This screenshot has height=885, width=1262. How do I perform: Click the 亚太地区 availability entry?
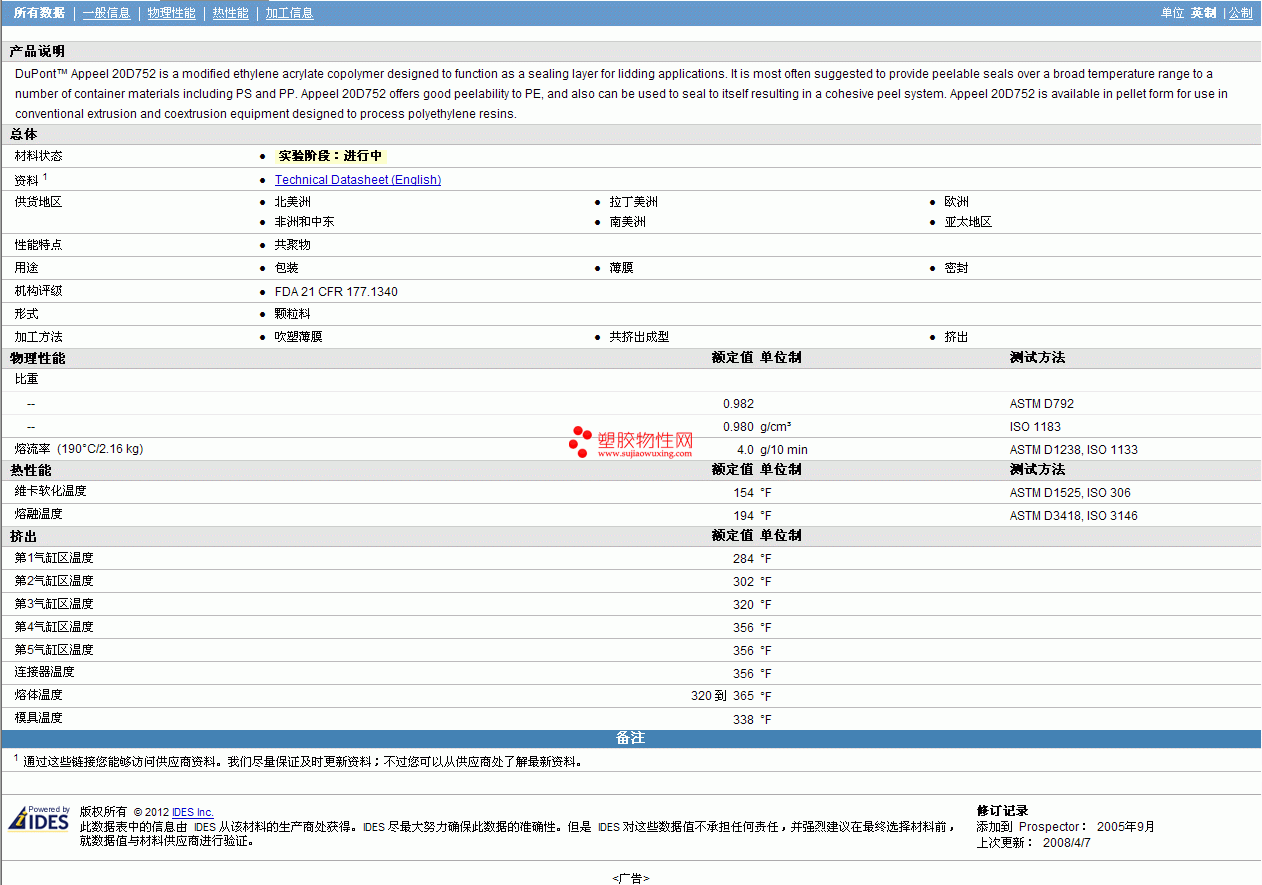pos(968,222)
